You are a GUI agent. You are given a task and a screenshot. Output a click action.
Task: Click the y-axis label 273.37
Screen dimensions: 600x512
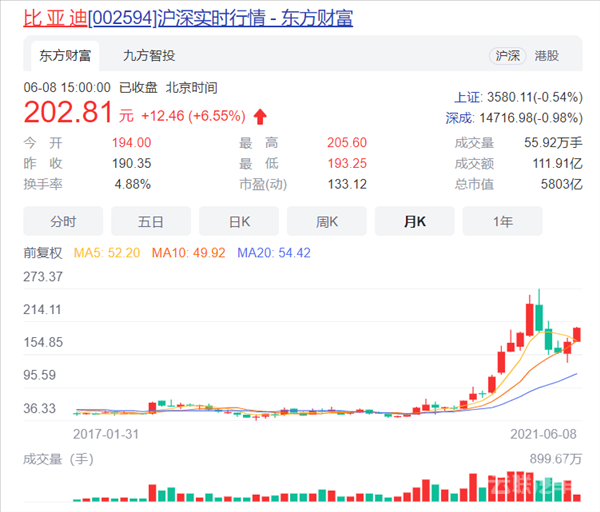click(43, 277)
